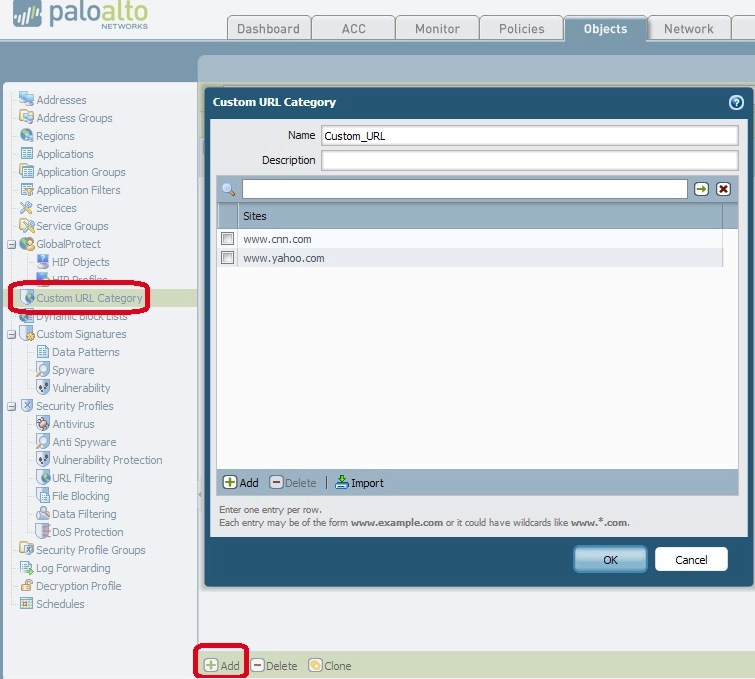Check the www.yahoo.com checkbox
The width and height of the screenshot is (755, 679).
(x=227, y=258)
